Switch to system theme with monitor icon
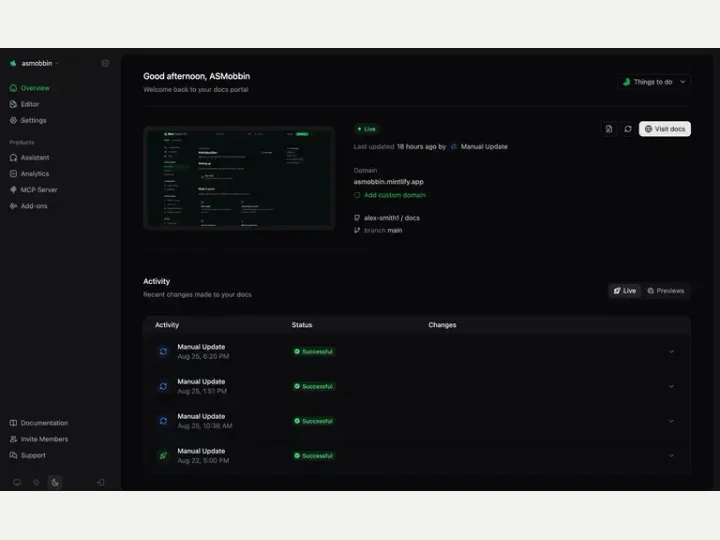The image size is (720, 540). click(17, 482)
